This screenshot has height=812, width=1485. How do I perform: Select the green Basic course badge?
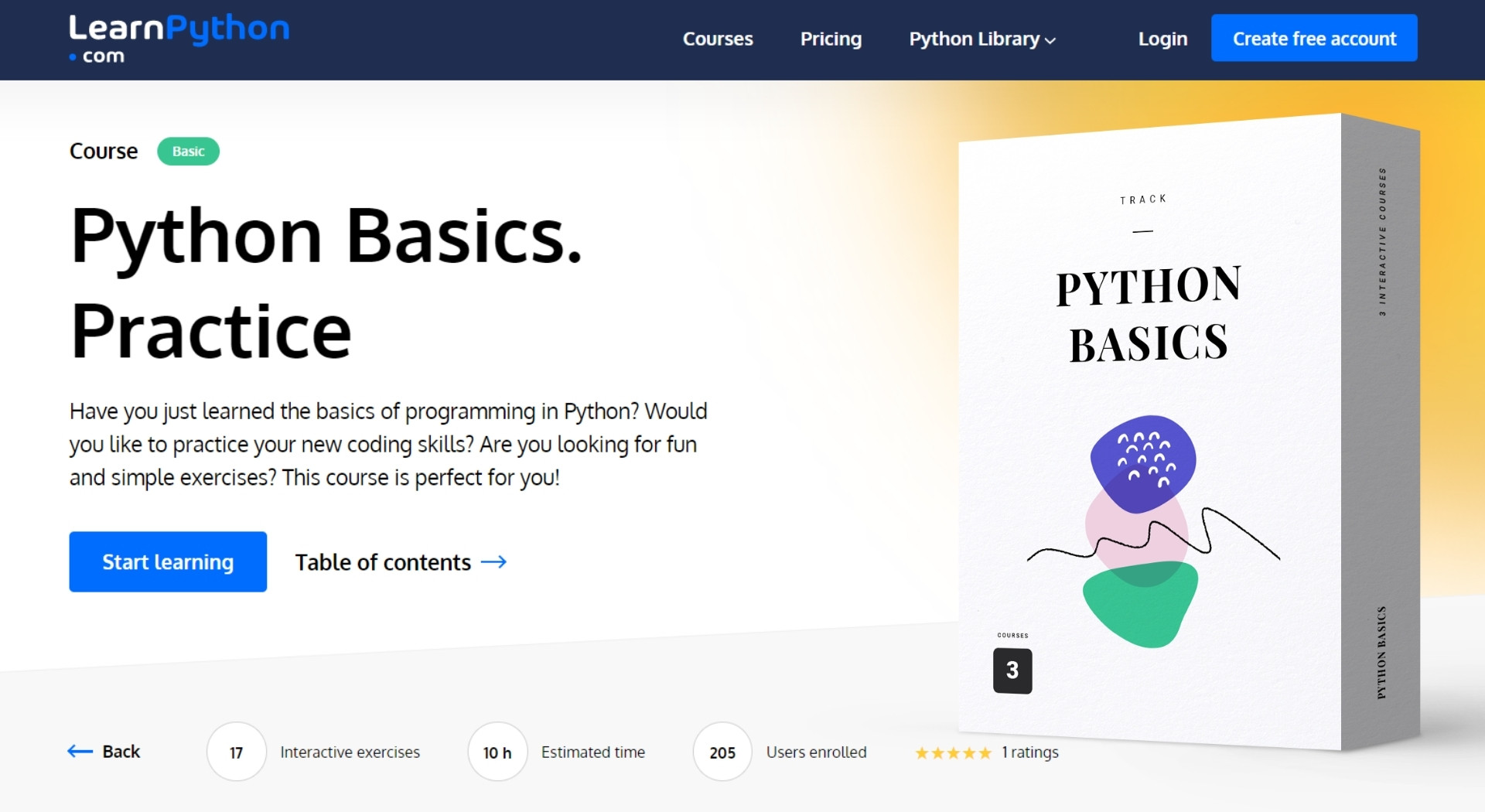coord(188,152)
